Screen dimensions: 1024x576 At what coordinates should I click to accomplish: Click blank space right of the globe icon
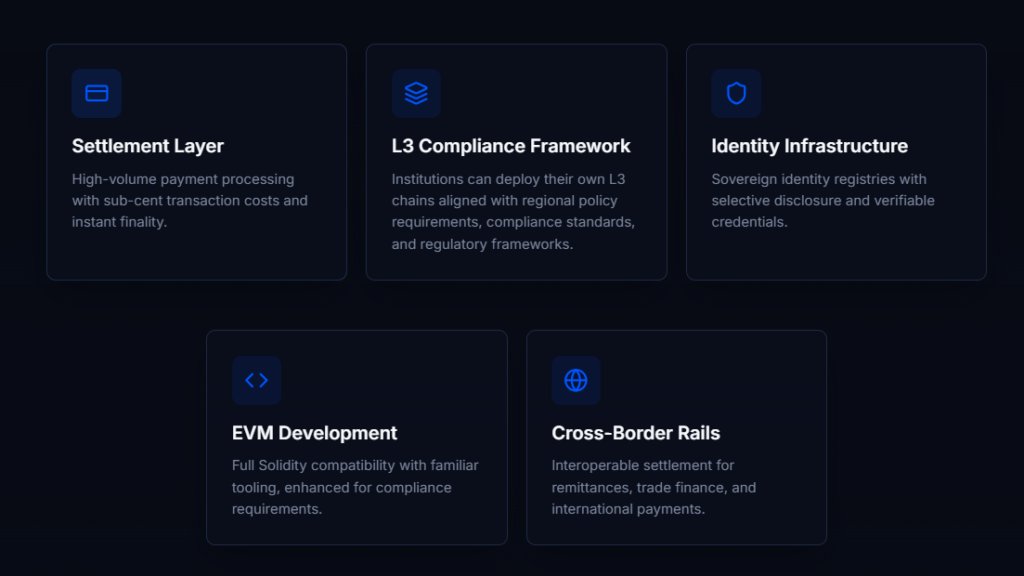[710, 380]
